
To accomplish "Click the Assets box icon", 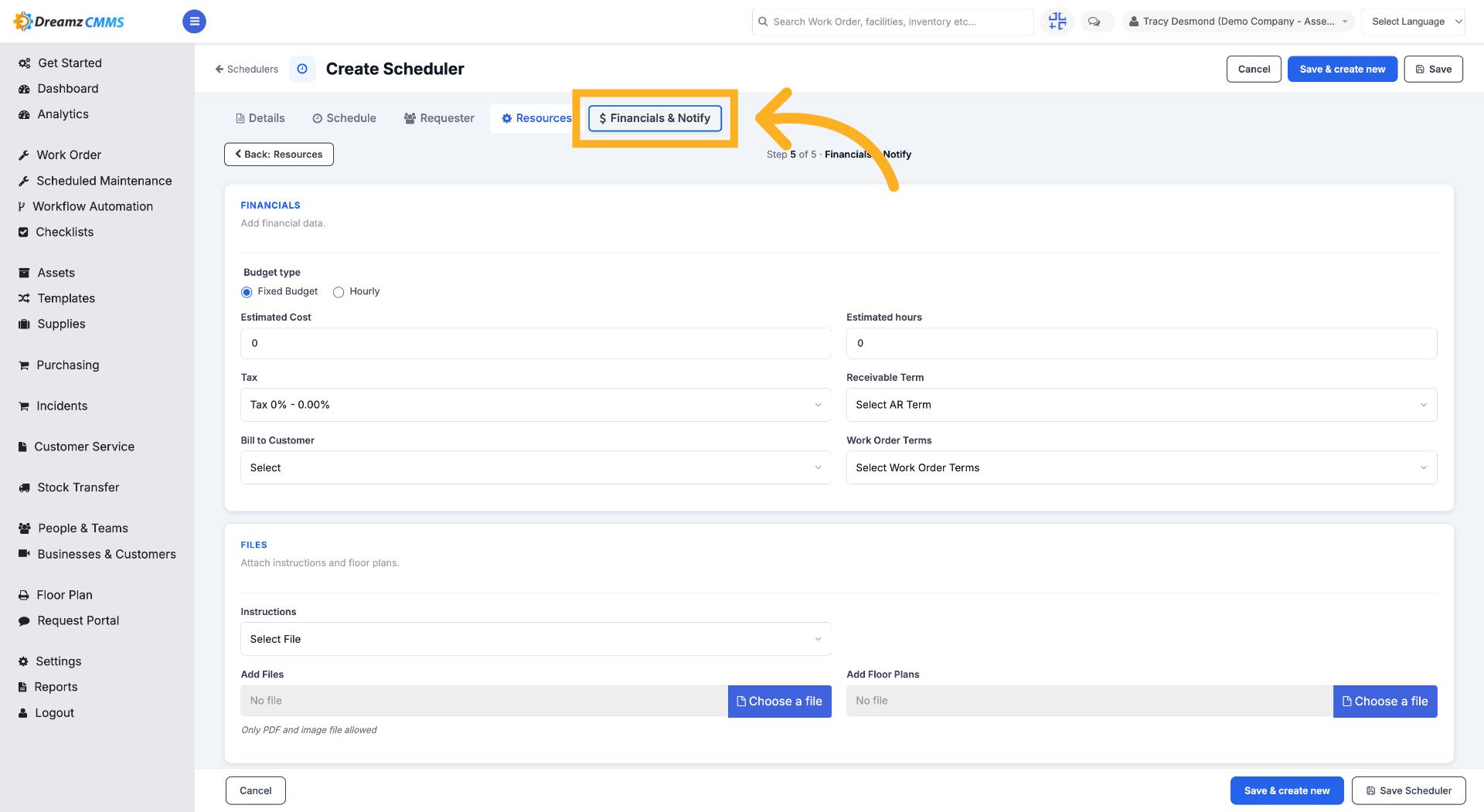I will point(24,273).
